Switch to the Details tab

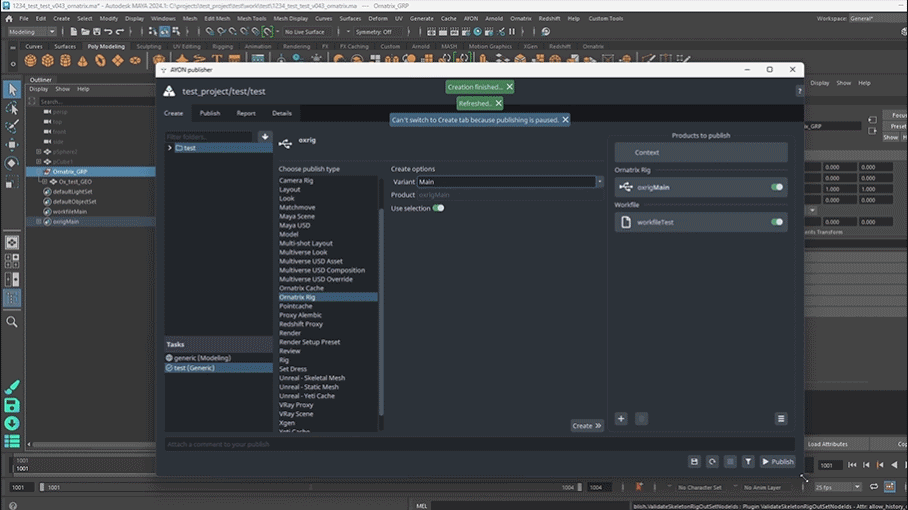tap(282, 113)
